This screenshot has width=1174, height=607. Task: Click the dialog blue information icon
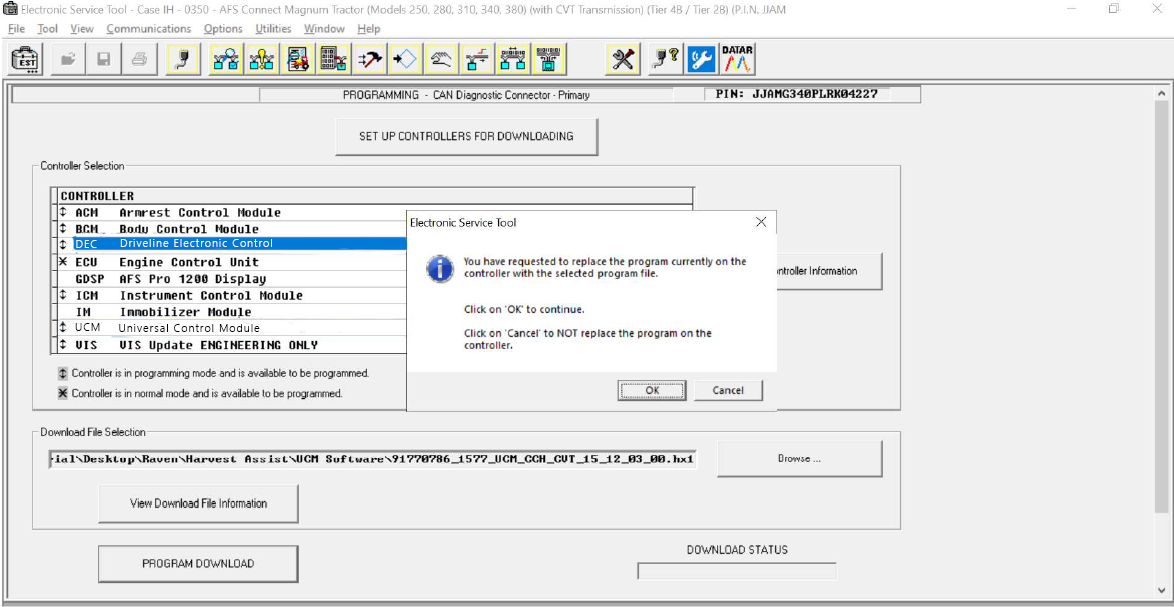coord(440,268)
